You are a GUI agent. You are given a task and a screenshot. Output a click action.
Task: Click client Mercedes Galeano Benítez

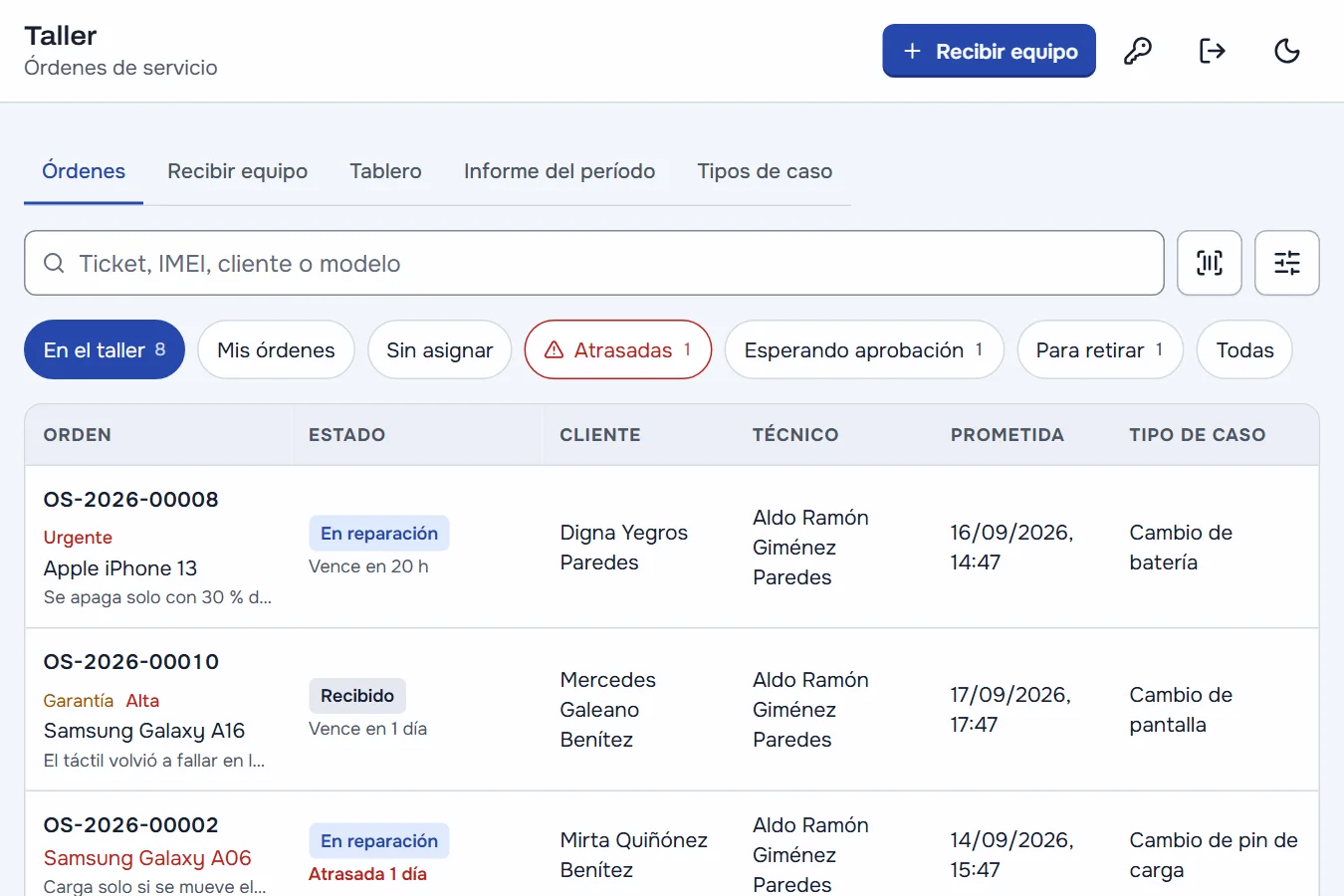[608, 710]
